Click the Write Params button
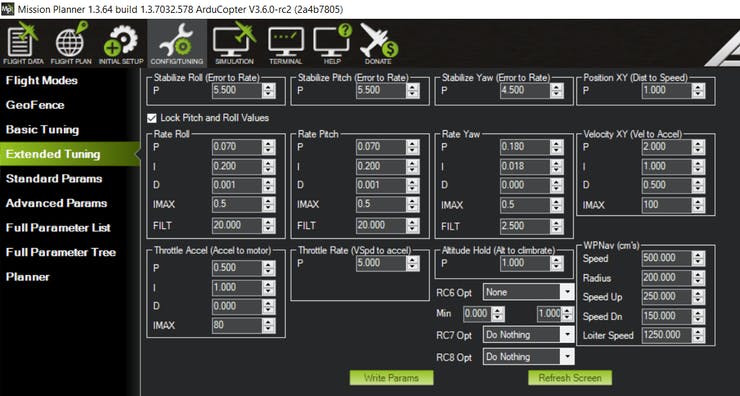The width and height of the screenshot is (740, 396). pos(391,378)
